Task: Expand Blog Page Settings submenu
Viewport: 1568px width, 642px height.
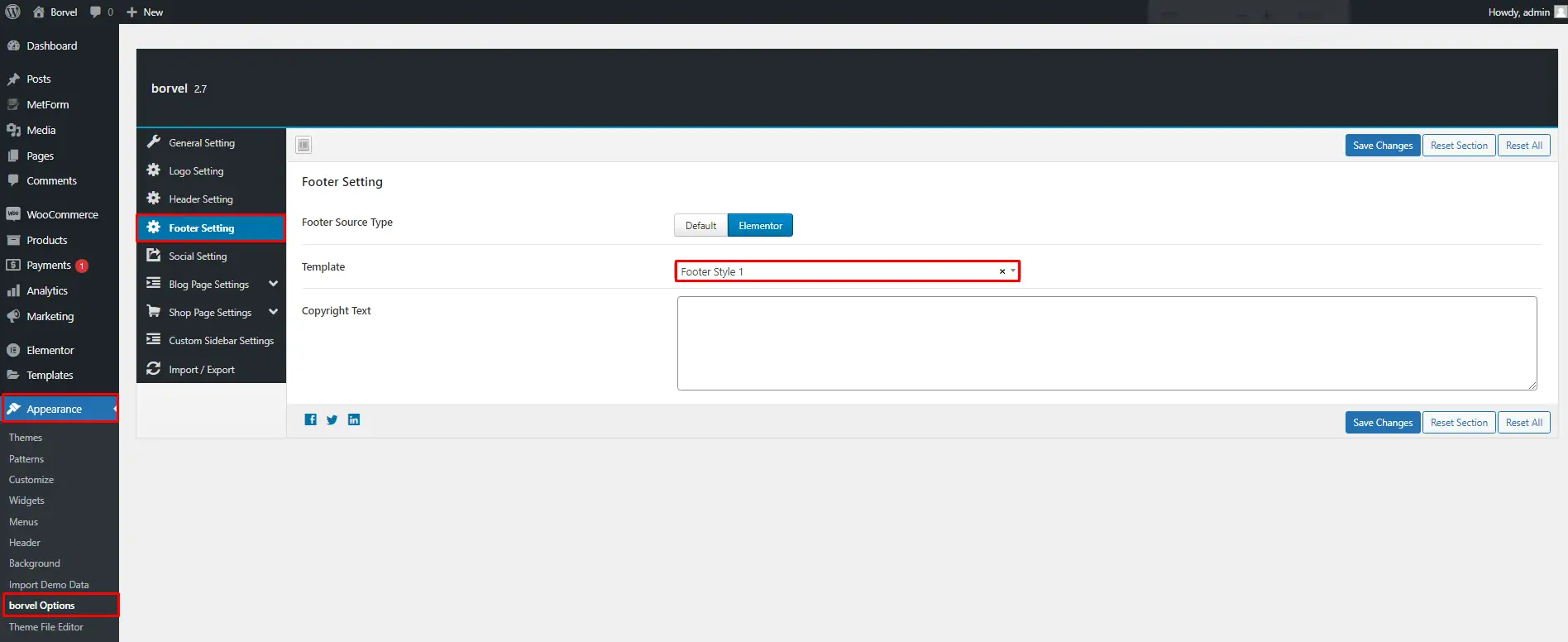Action: coord(273,284)
